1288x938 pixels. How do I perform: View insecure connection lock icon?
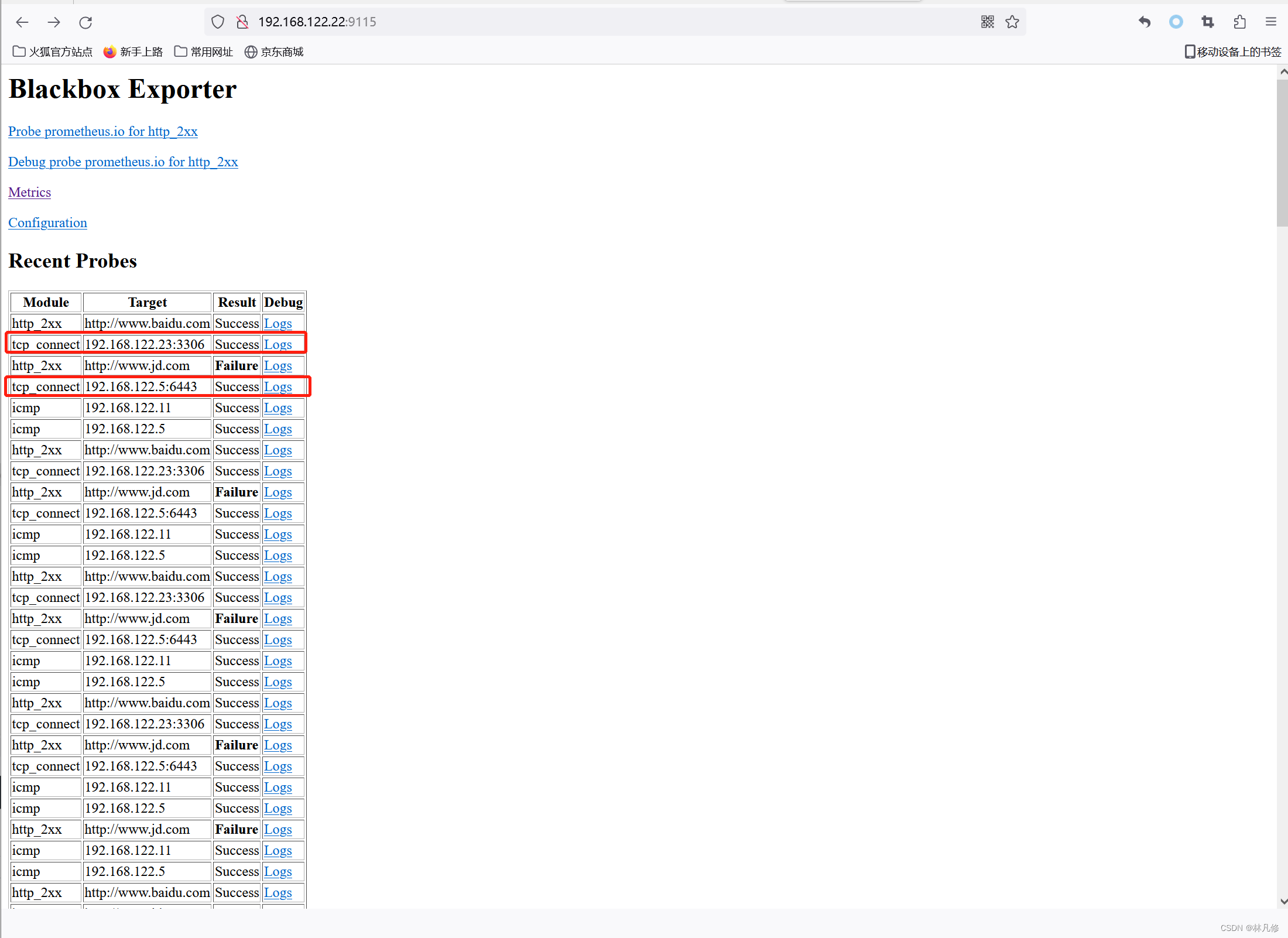(242, 22)
